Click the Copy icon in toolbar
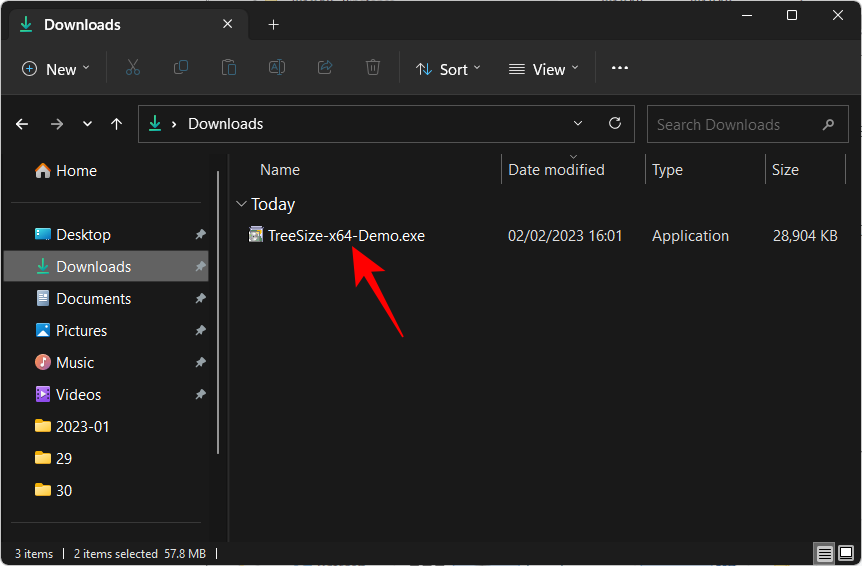862x566 pixels. (180, 68)
